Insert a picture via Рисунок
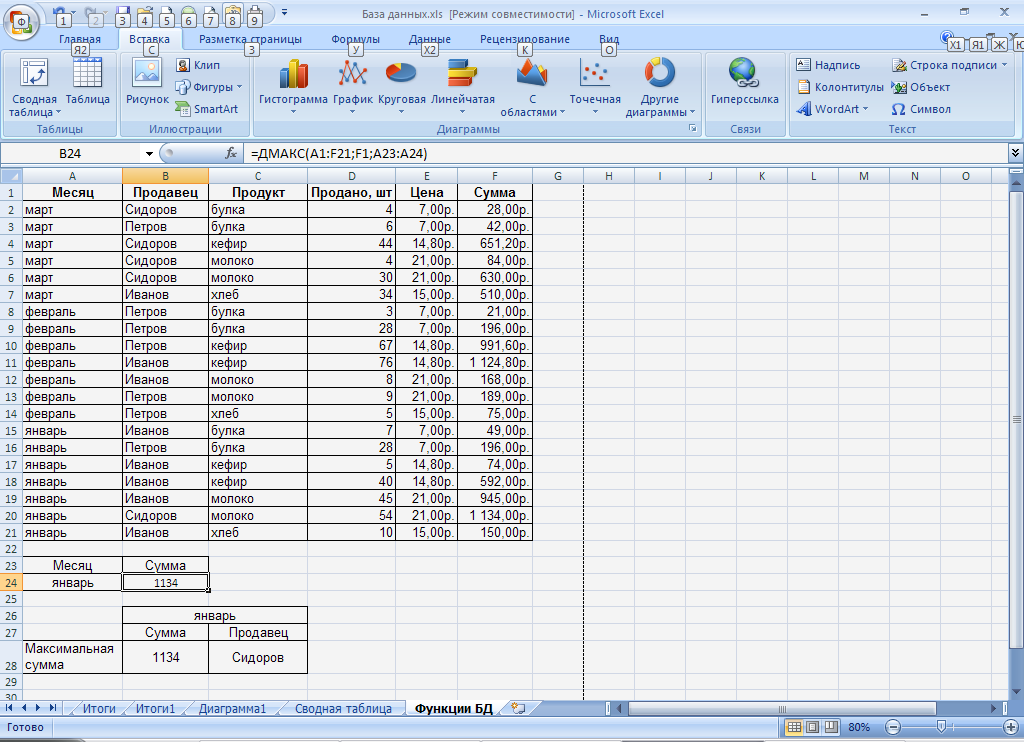This screenshot has width=1024, height=742. 147,82
